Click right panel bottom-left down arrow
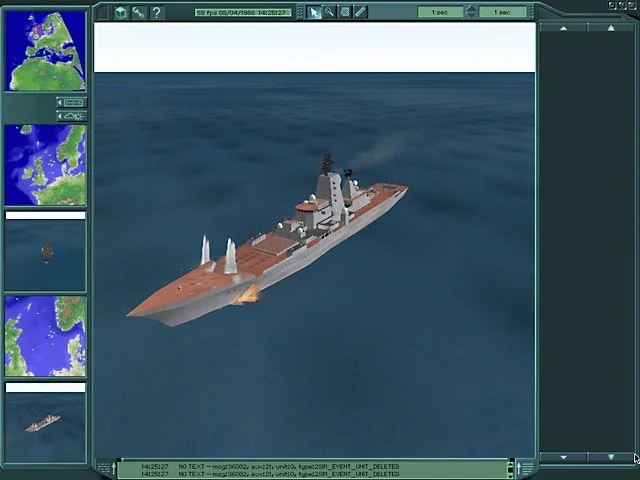 pos(563,457)
